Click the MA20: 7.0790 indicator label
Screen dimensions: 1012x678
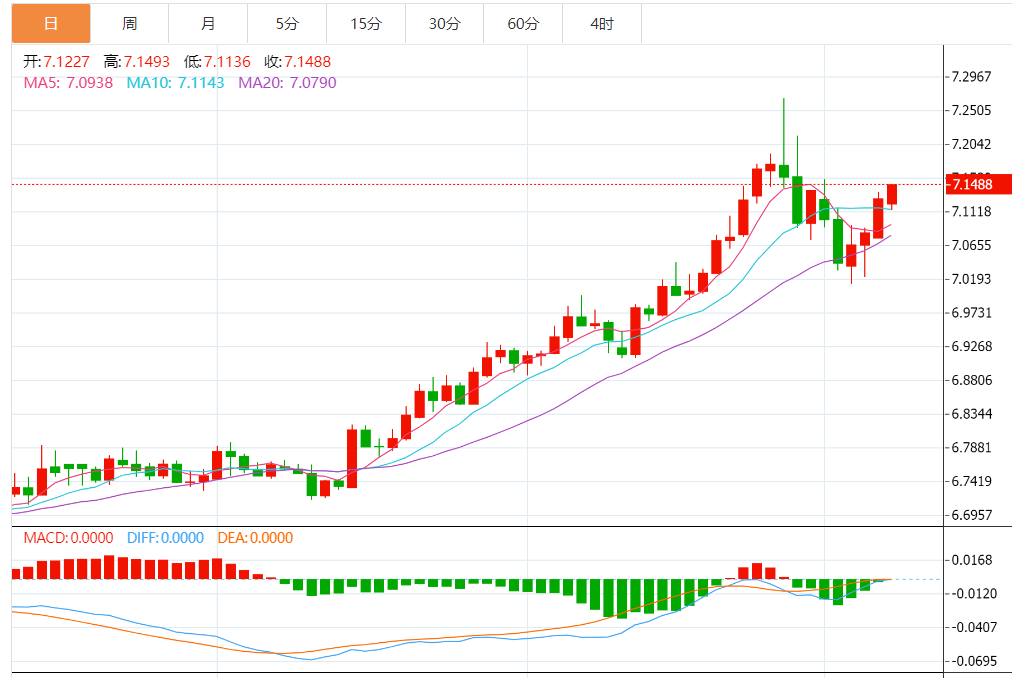click(x=287, y=83)
